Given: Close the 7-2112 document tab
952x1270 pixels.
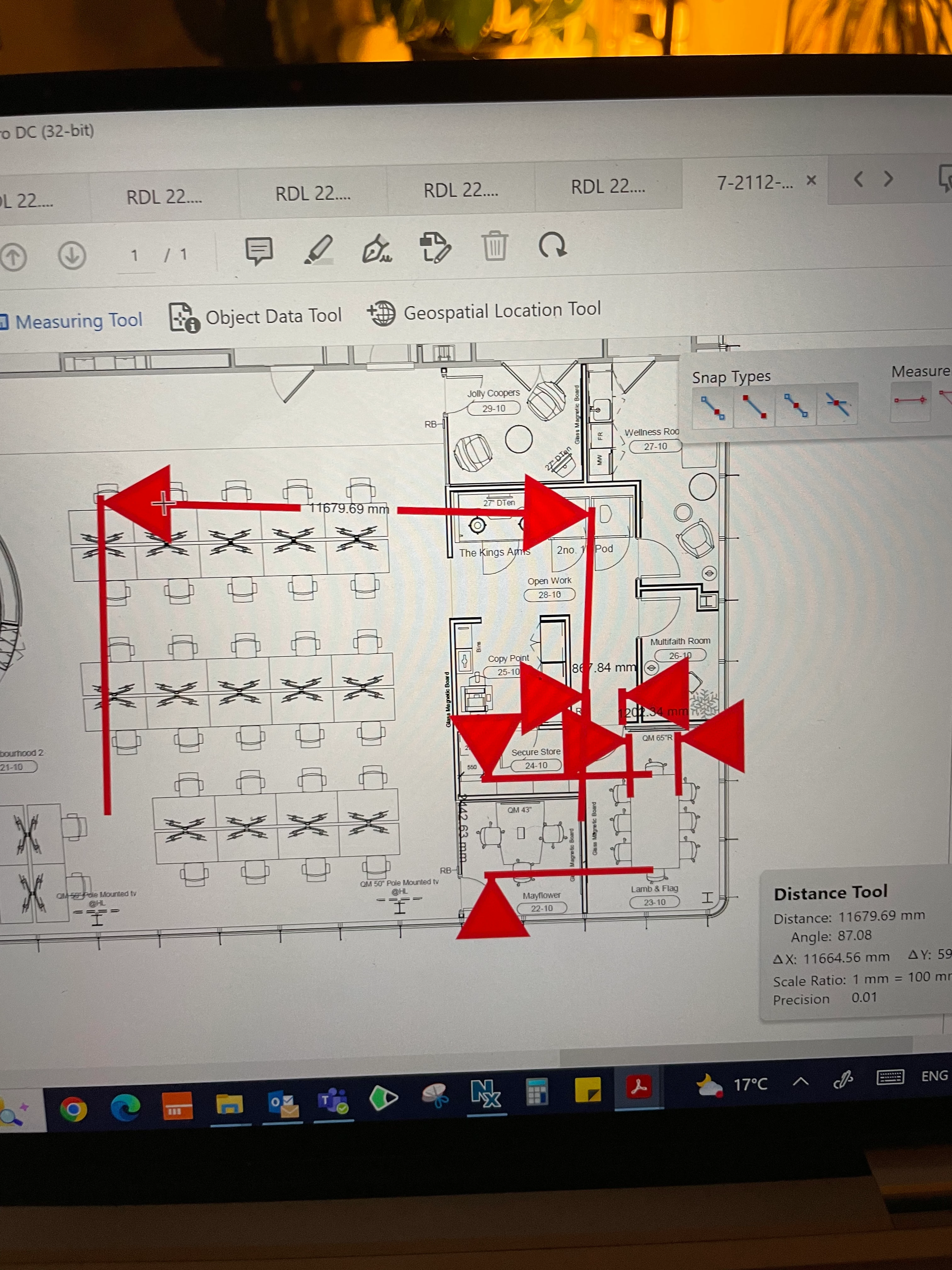Looking at the screenshot, I should (811, 181).
